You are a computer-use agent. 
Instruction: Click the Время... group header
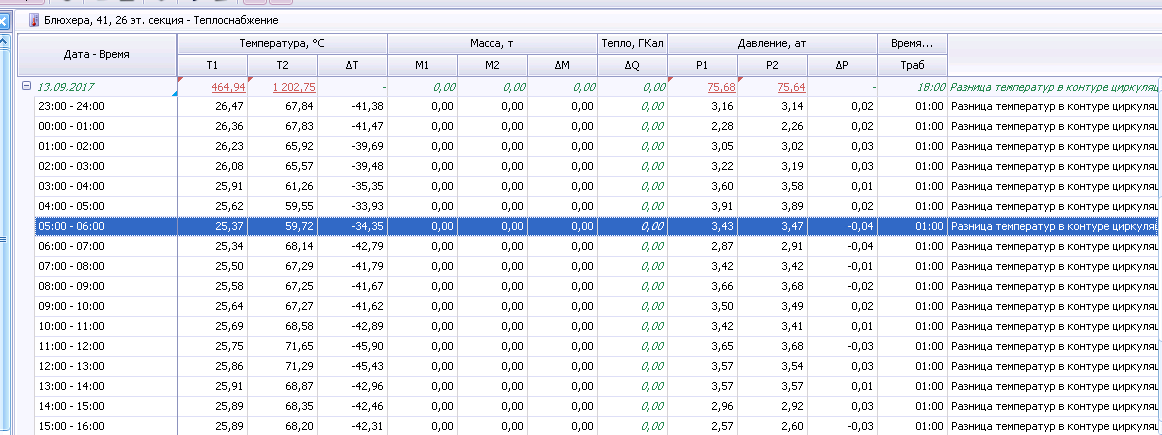pos(912,44)
